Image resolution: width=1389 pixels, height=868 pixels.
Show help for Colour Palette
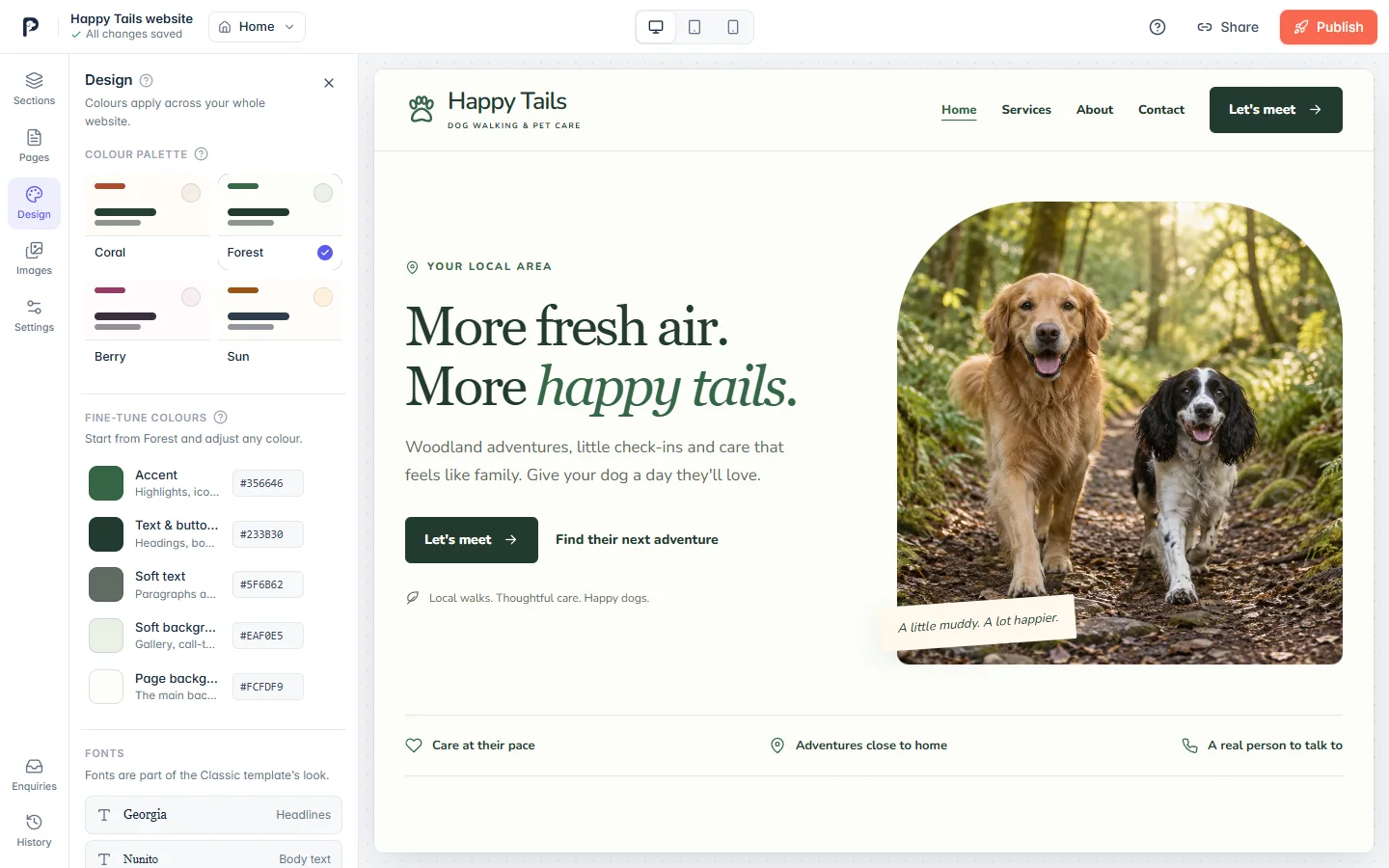tap(202, 154)
